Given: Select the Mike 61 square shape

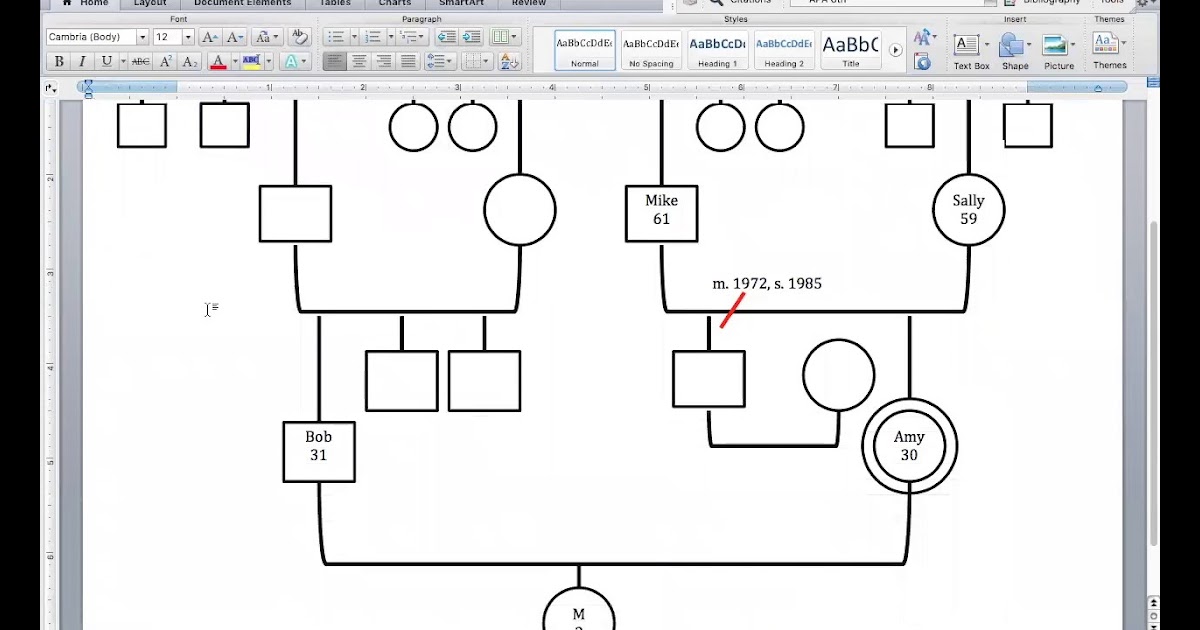Looking at the screenshot, I should pyautogui.click(x=661, y=213).
